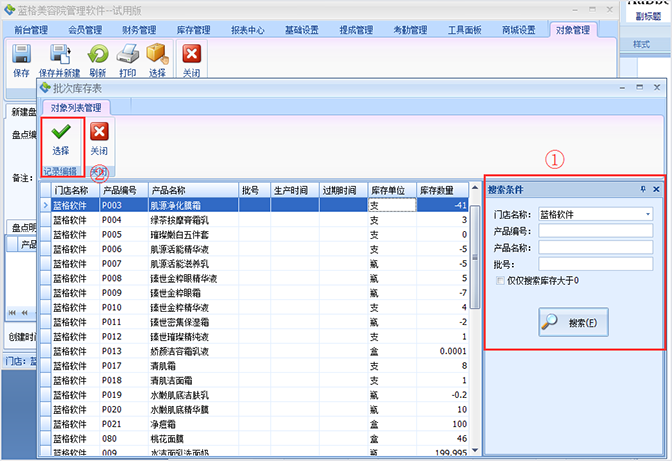Sort by 过期时间 column header

point(344,190)
